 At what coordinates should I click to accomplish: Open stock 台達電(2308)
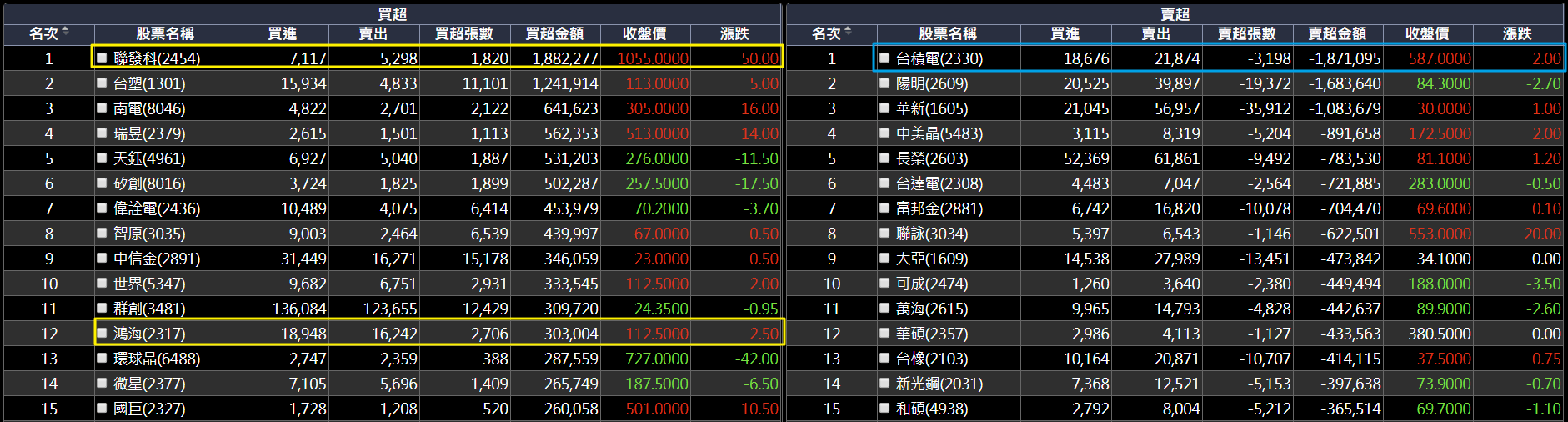[x=939, y=183]
